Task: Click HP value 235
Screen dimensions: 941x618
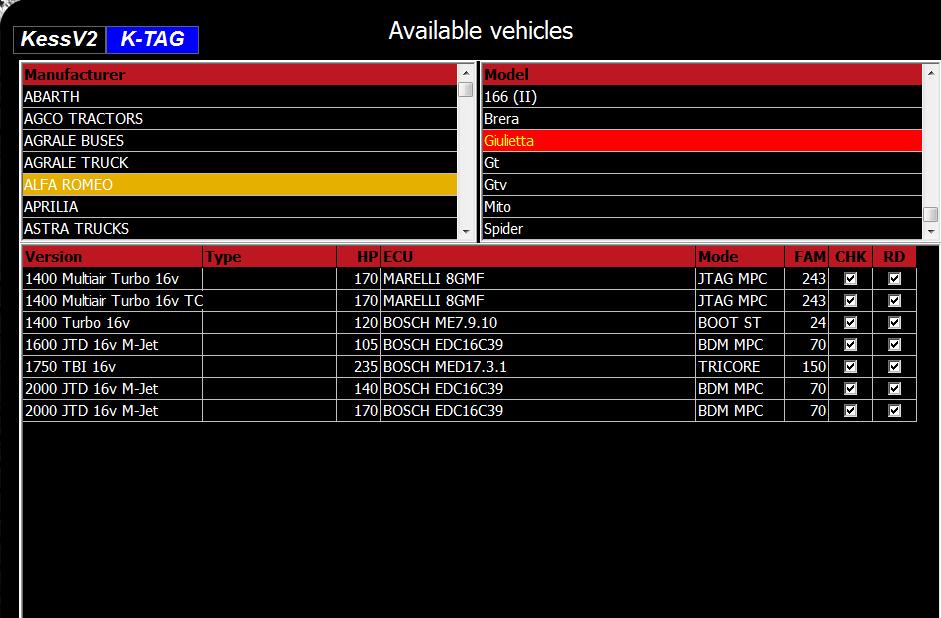Action: click(358, 367)
